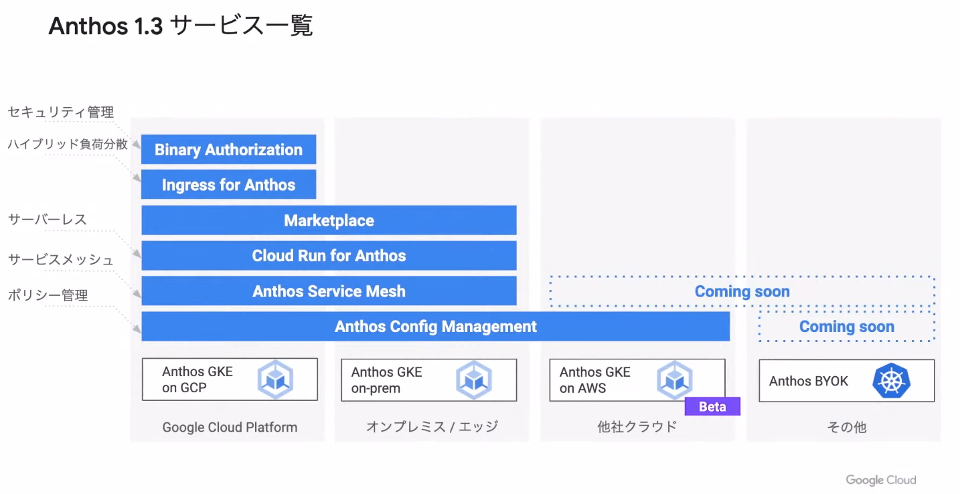
Task: Click the Google Cloud logo text
Action: 881,480
